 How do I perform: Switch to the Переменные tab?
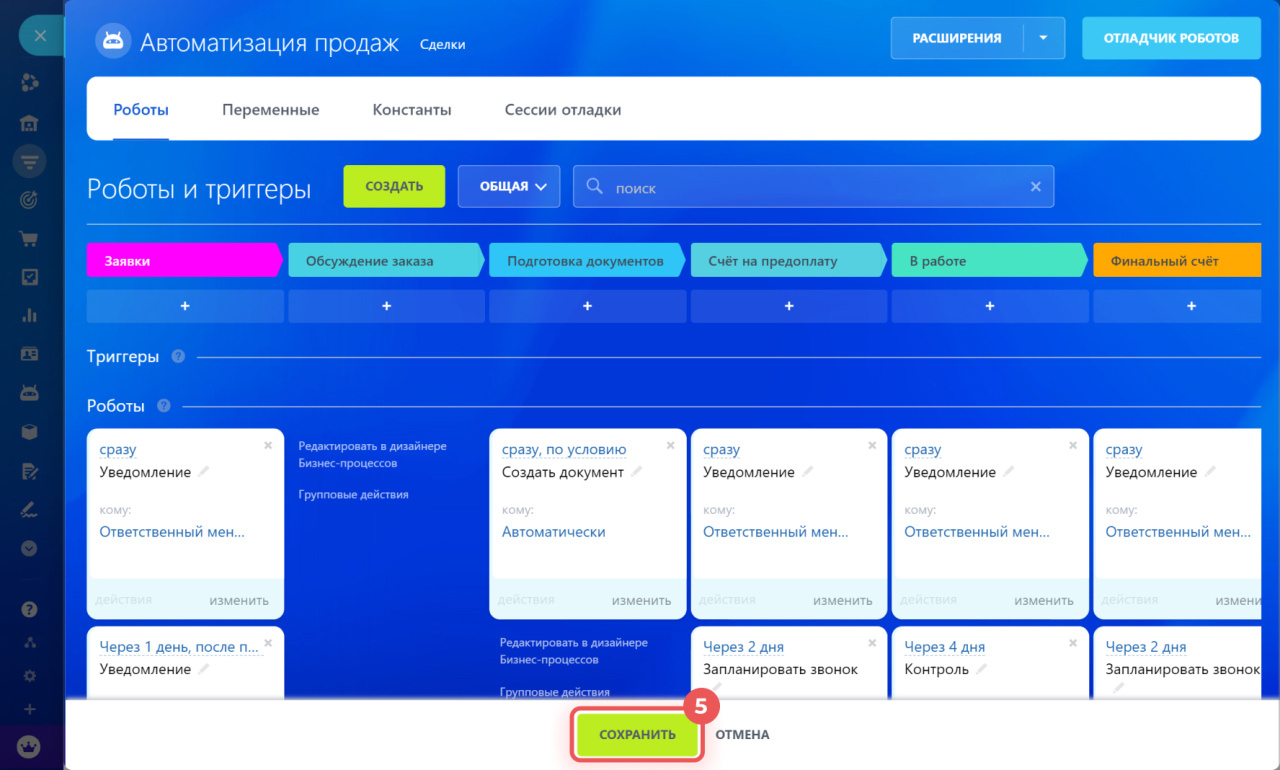(x=270, y=110)
